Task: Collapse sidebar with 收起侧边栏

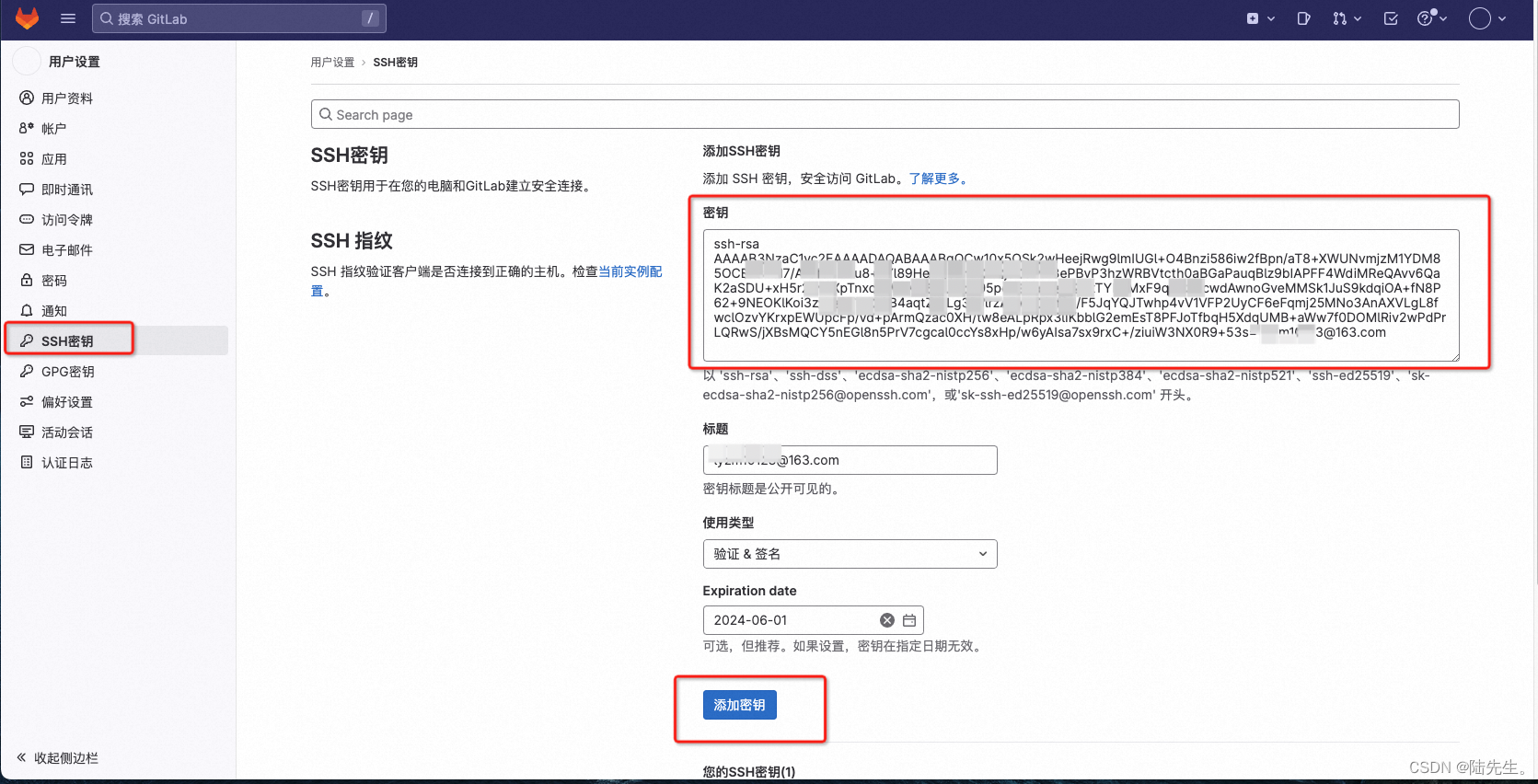Action: 57,758
